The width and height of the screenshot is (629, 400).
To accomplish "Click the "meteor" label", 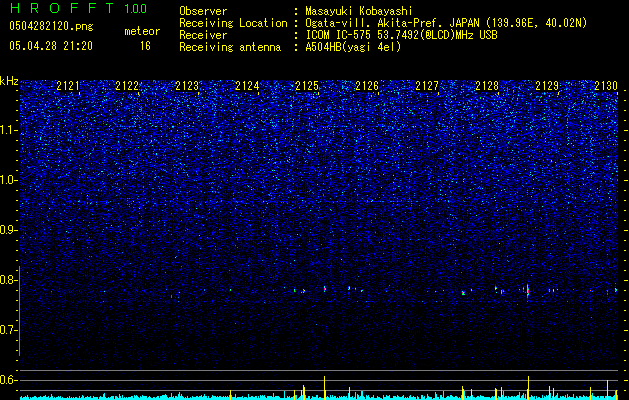I will 142,31.
